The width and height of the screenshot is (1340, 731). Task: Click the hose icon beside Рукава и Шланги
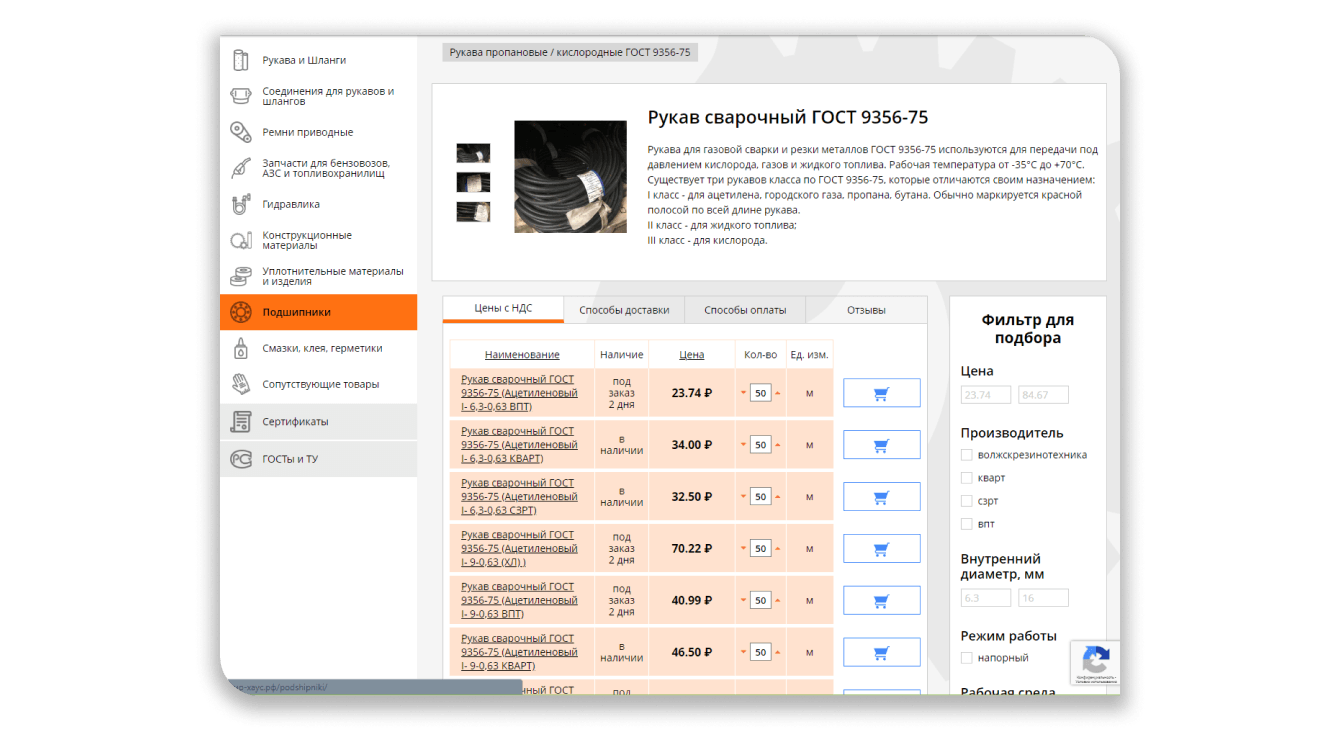pos(240,60)
